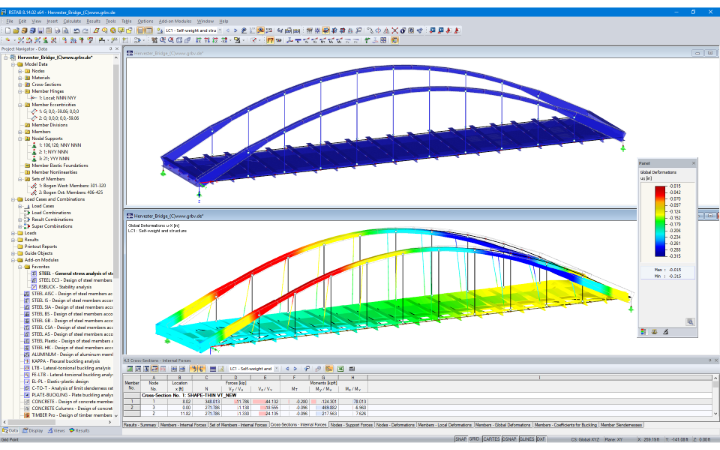Toggle checkbox of STEEL - General stress analysis
This screenshot has width=720, height=450.
(34, 274)
